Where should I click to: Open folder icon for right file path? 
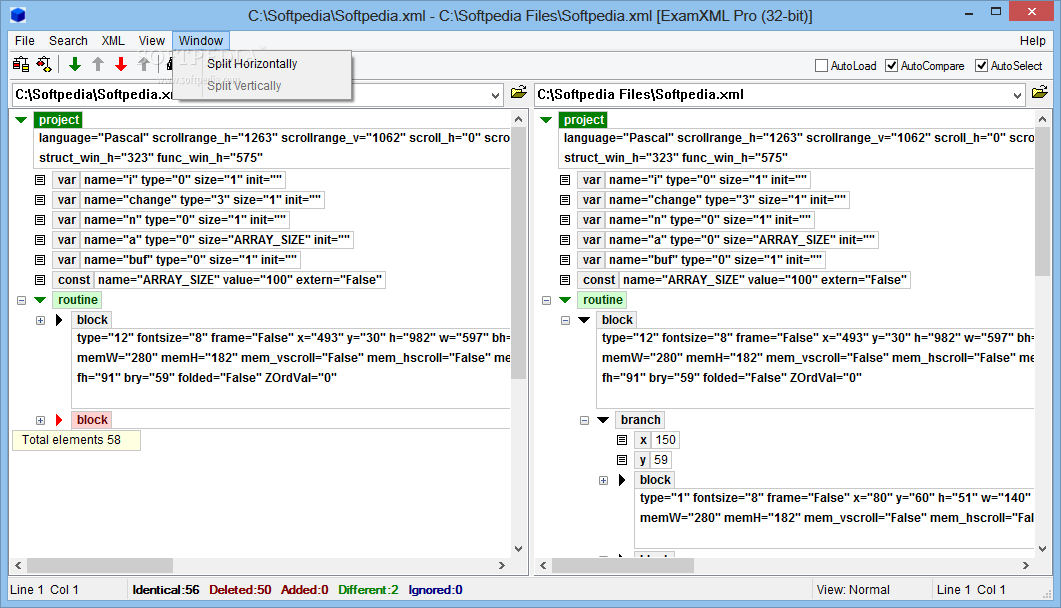tap(1040, 93)
